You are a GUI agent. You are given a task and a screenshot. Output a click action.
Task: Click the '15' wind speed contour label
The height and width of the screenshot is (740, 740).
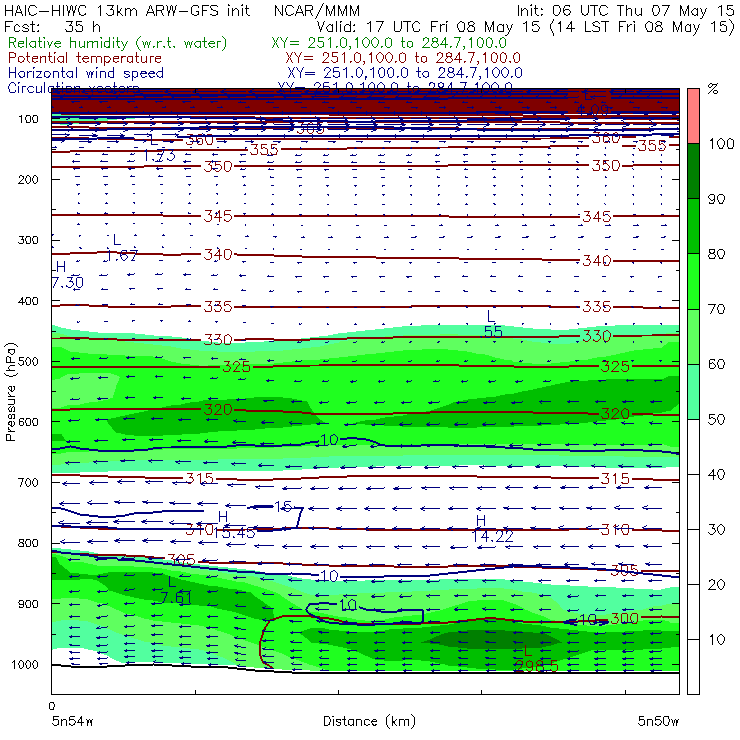(283, 507)
